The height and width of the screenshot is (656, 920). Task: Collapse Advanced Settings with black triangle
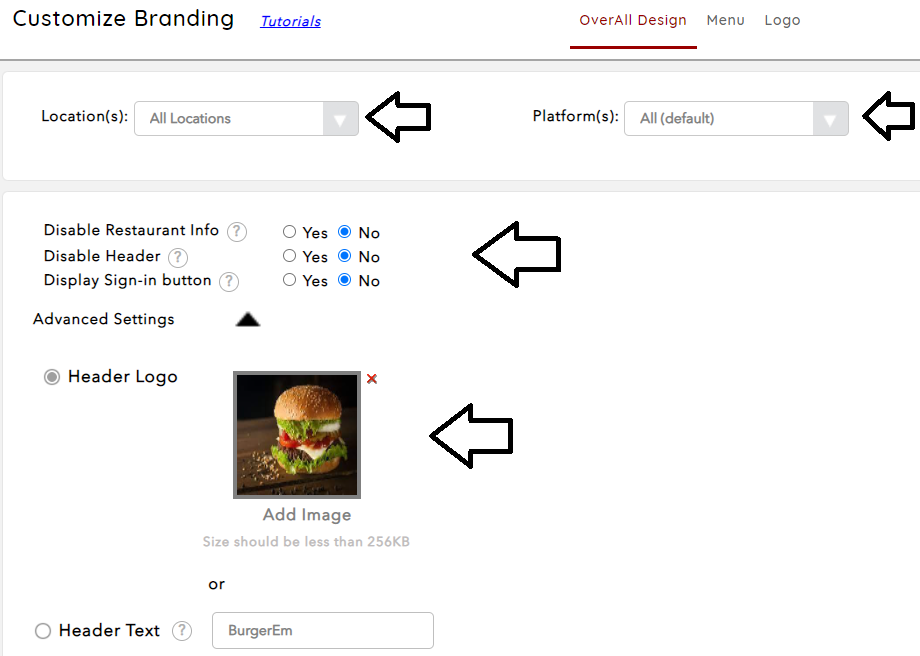pos(248,320)
